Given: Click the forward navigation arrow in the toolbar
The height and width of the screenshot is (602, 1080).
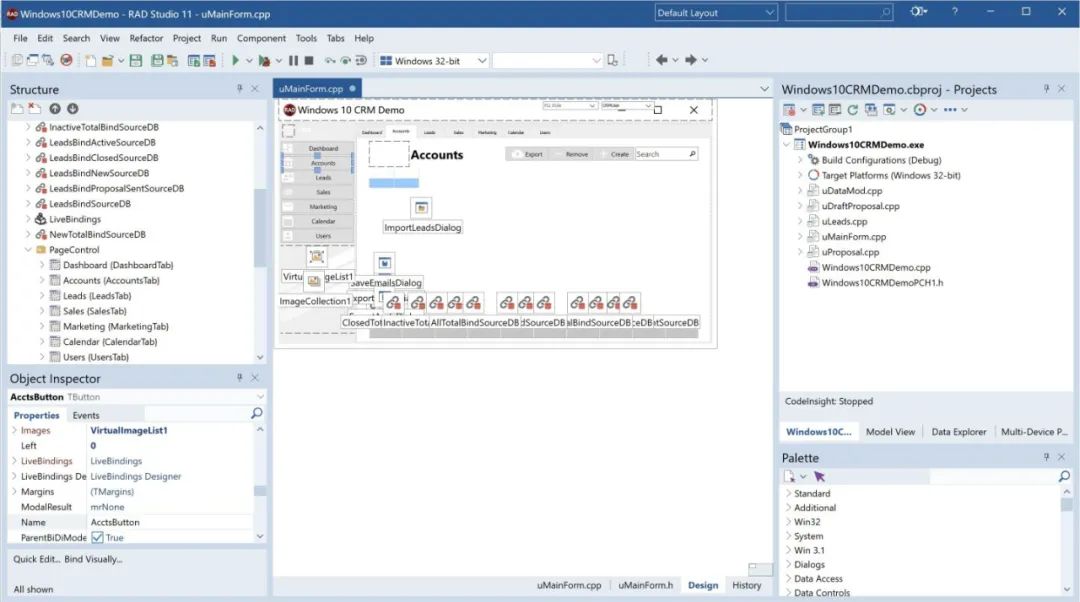Looking at the screenshot, I should (691, 60).
